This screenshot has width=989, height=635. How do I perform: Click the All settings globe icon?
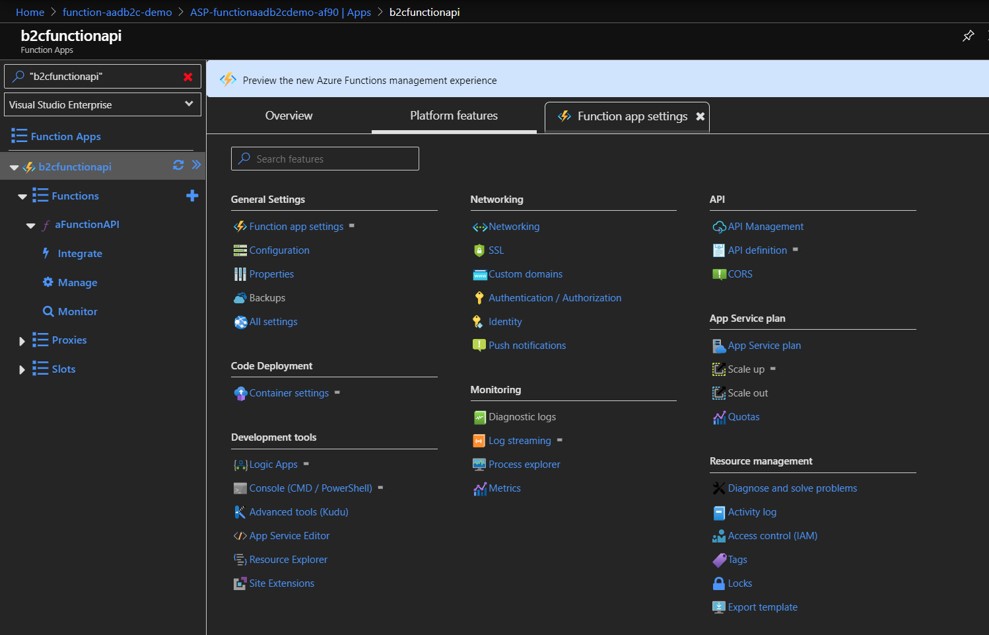point(240,322)
